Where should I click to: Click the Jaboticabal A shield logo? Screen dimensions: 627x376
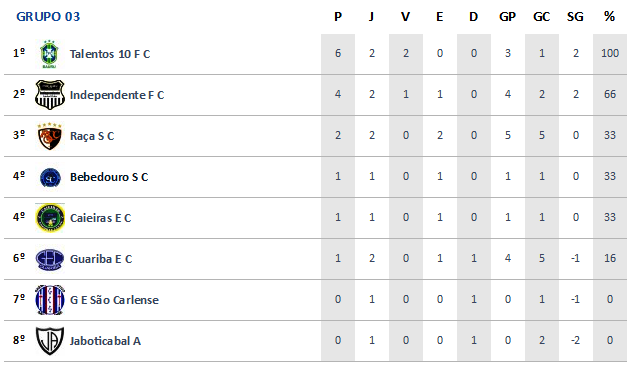50,341
